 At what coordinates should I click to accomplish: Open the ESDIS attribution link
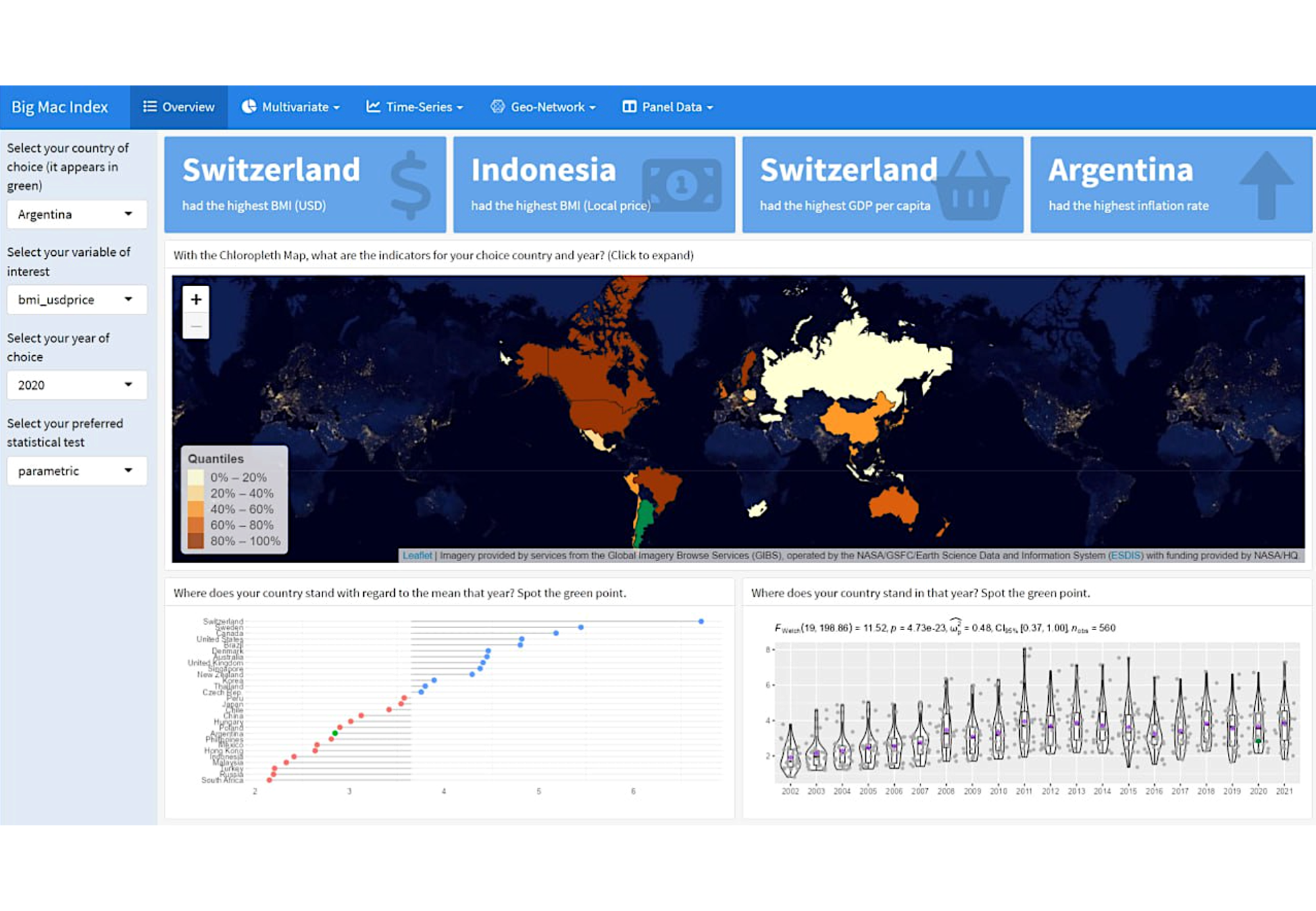(x=1126, y=556)
